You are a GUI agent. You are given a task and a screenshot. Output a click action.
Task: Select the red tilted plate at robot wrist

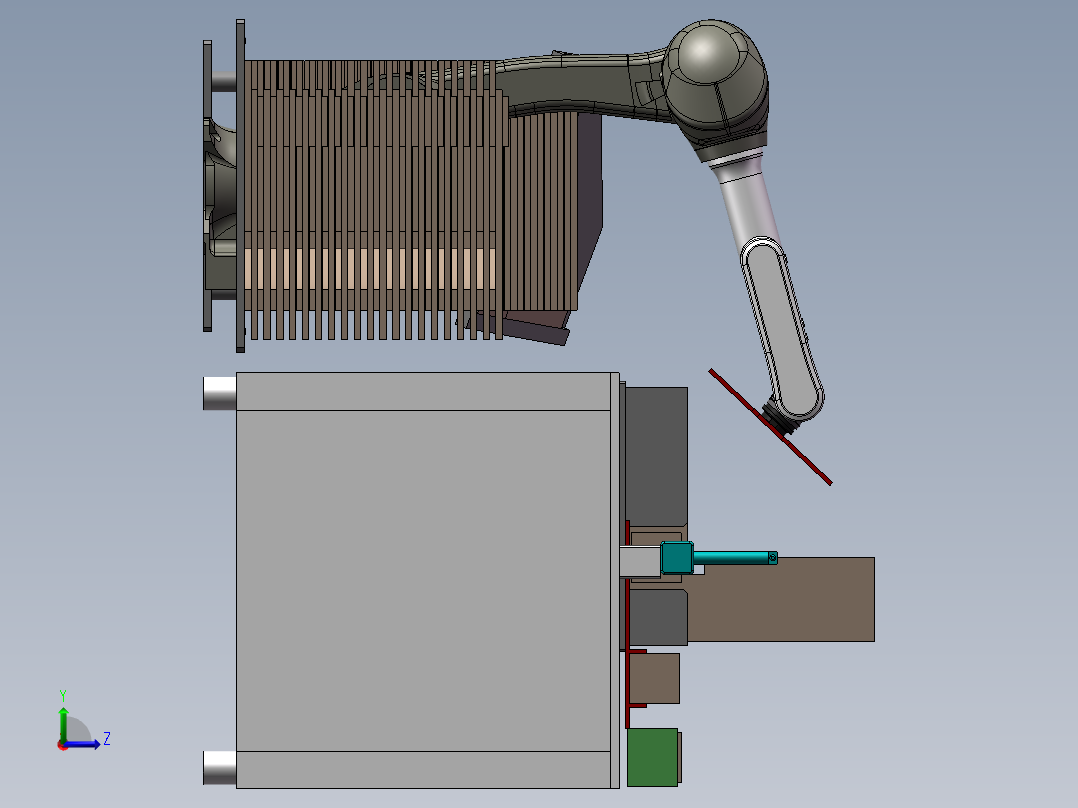[x=770, y=426]
